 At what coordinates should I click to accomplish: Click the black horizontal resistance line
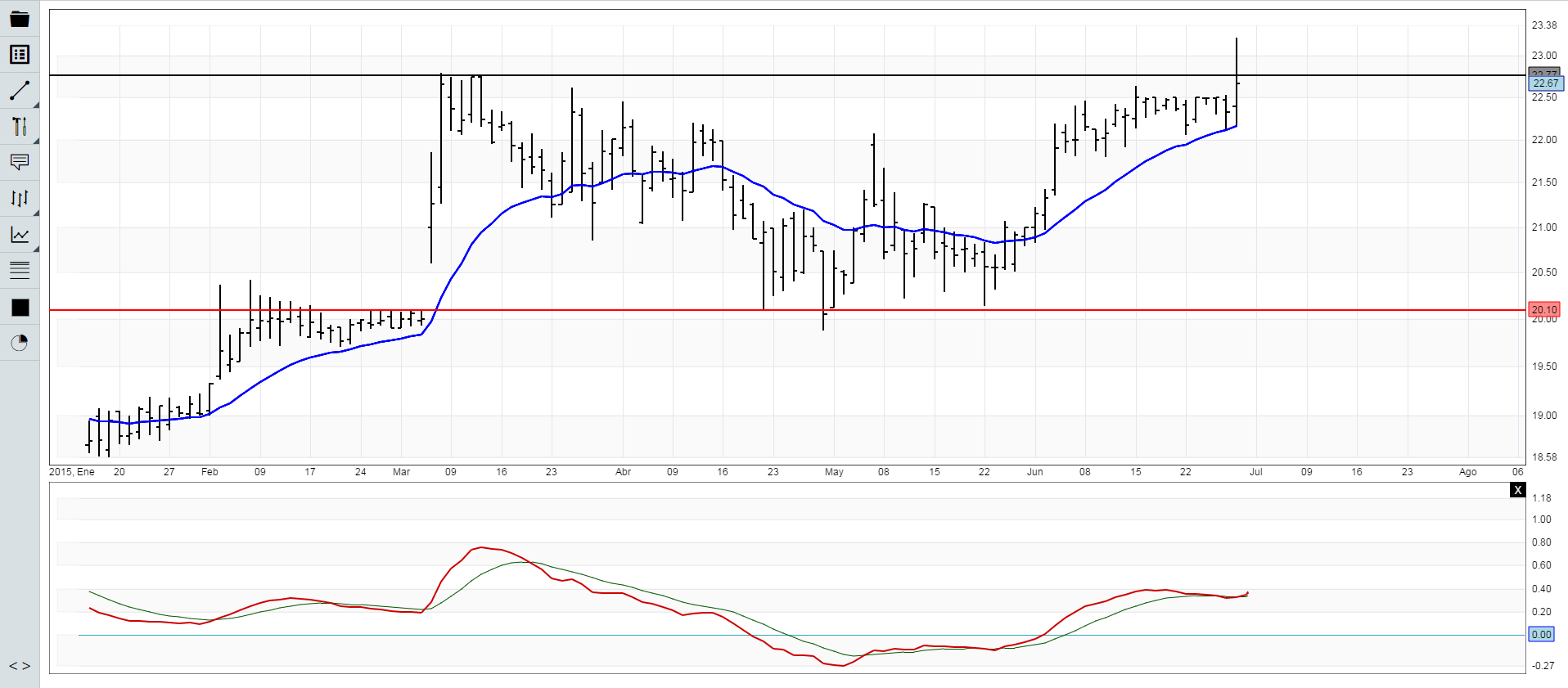click(x=786, y=75)
